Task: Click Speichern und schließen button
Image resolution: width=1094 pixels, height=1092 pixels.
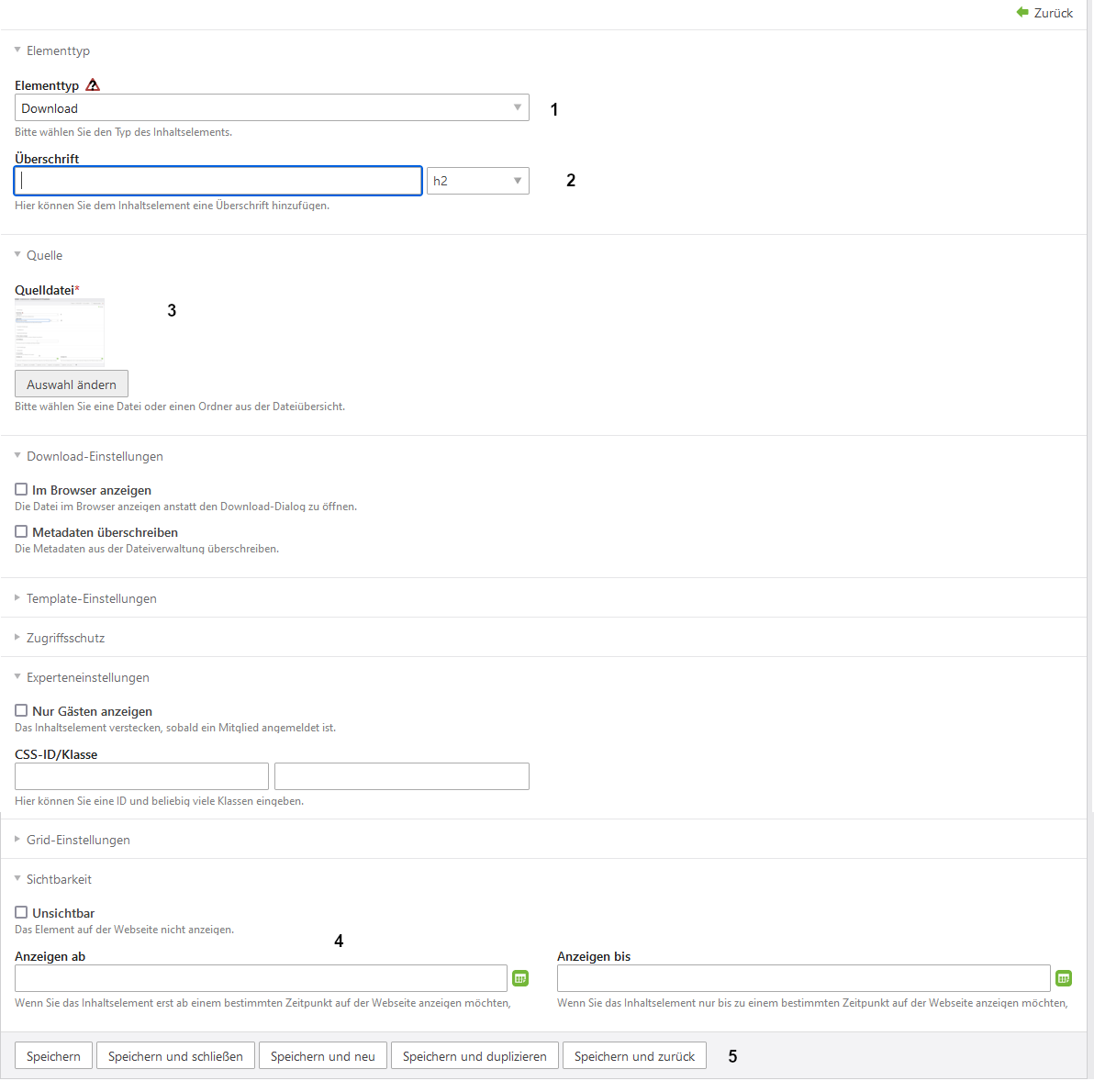Action: (x=175, y=1056)
